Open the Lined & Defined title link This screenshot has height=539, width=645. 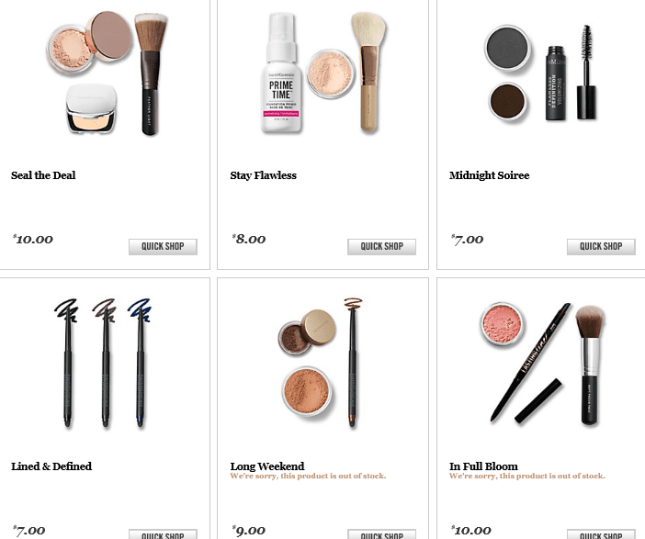pyautogui.click(x=51, y=466)
